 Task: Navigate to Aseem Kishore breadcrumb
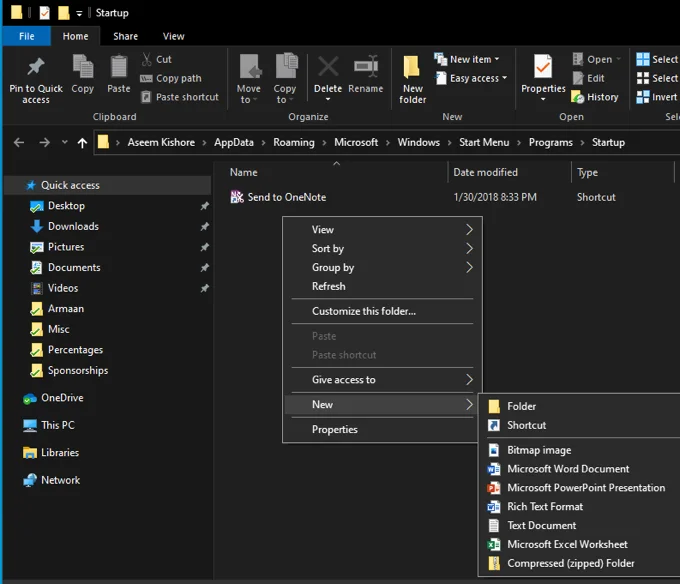[161, 142]
